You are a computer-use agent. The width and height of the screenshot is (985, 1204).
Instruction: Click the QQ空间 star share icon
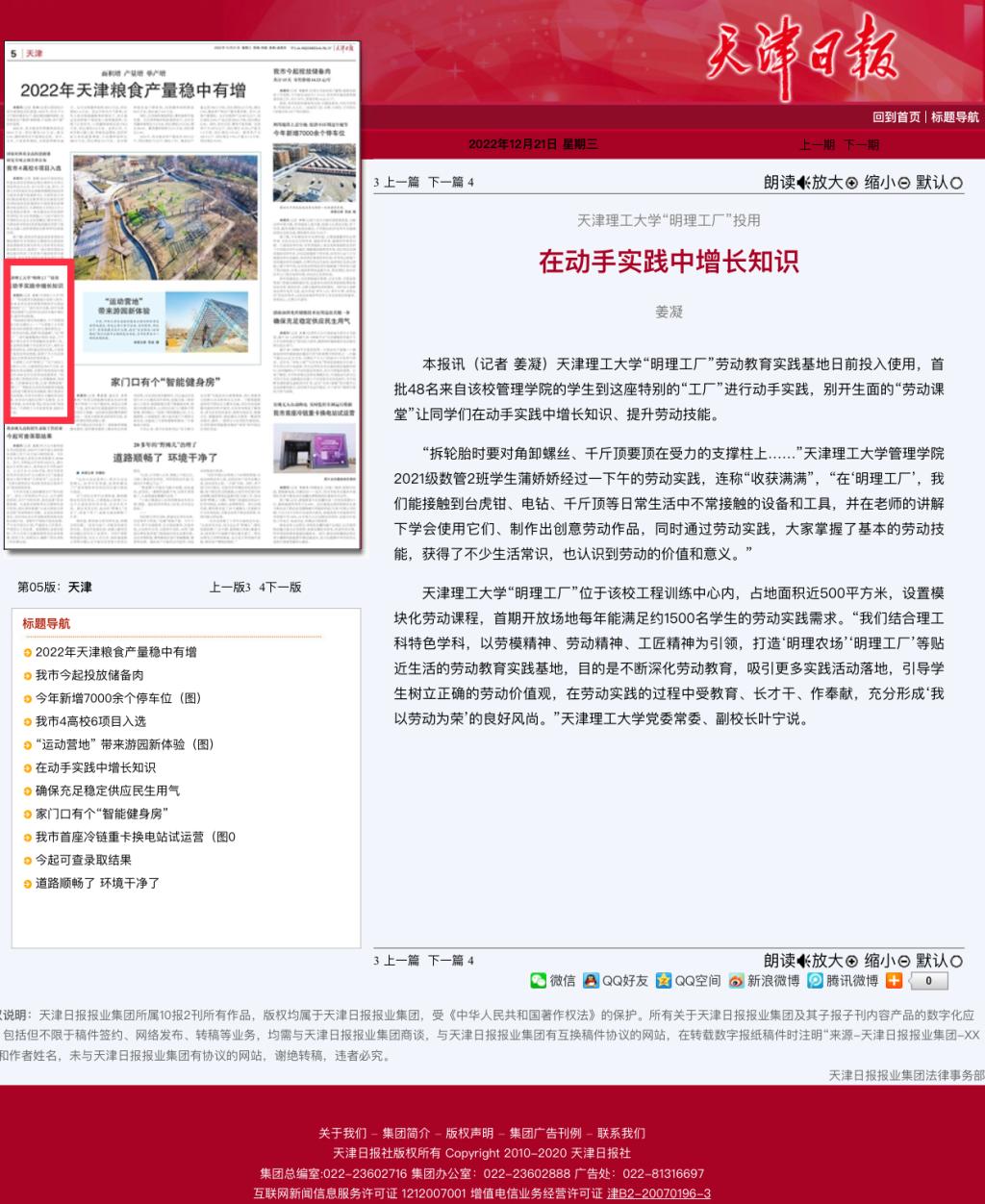click(664, 980)
